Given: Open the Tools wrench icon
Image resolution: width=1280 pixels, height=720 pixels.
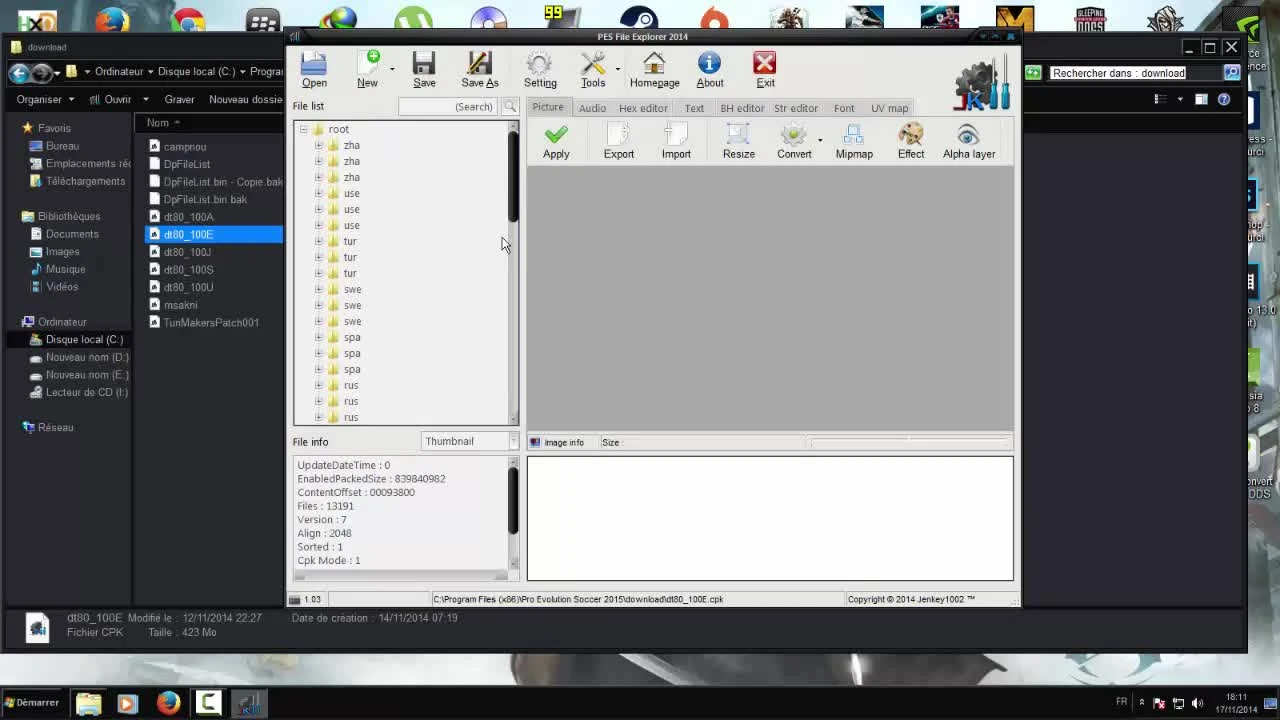Looking at the screenshot, I should [593, 70].
